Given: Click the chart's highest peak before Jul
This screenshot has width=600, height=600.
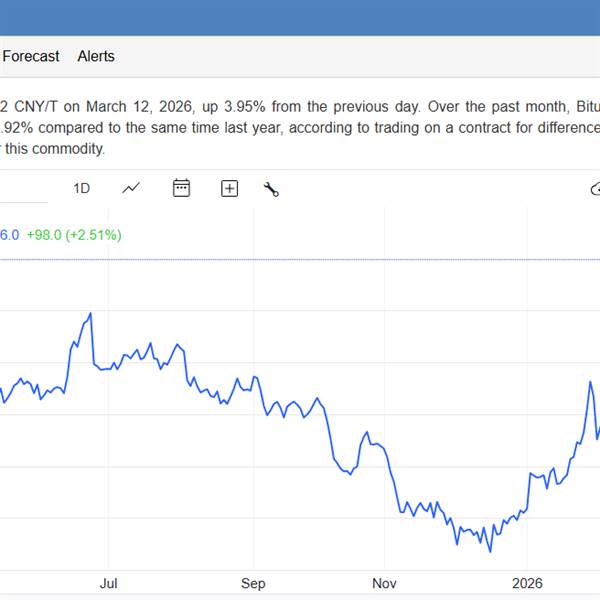Looking at the screenshot, I should 91,314.
